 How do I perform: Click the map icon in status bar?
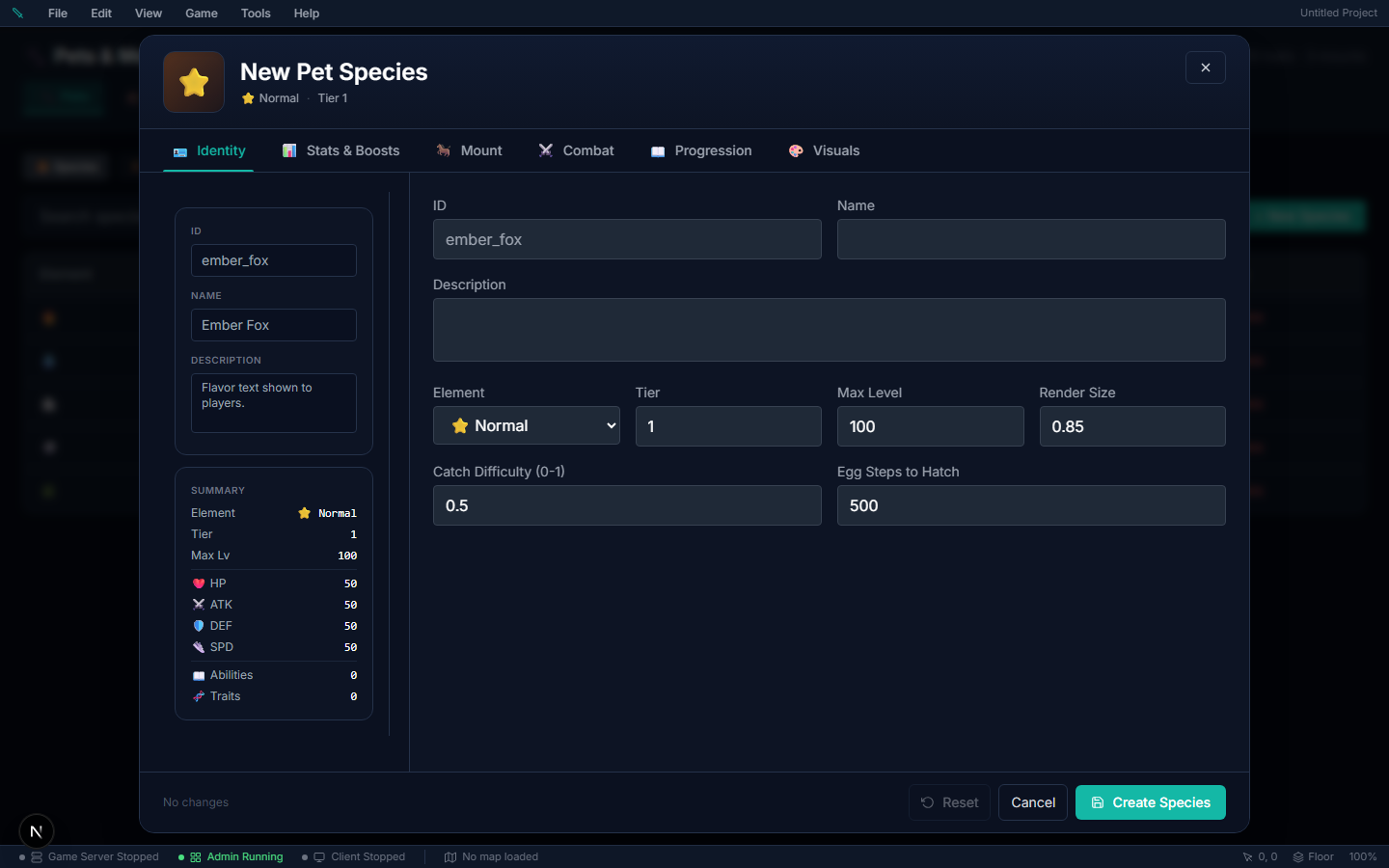click(x=450, y=856)
